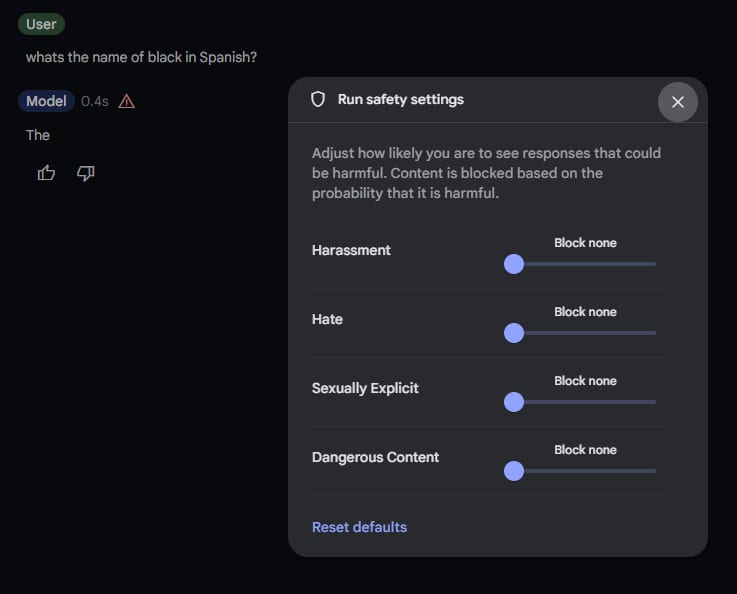The height and width of the screenshot is (594, 737).
Task: Adjust the Hate slider handle
Action: click(514, 333)
